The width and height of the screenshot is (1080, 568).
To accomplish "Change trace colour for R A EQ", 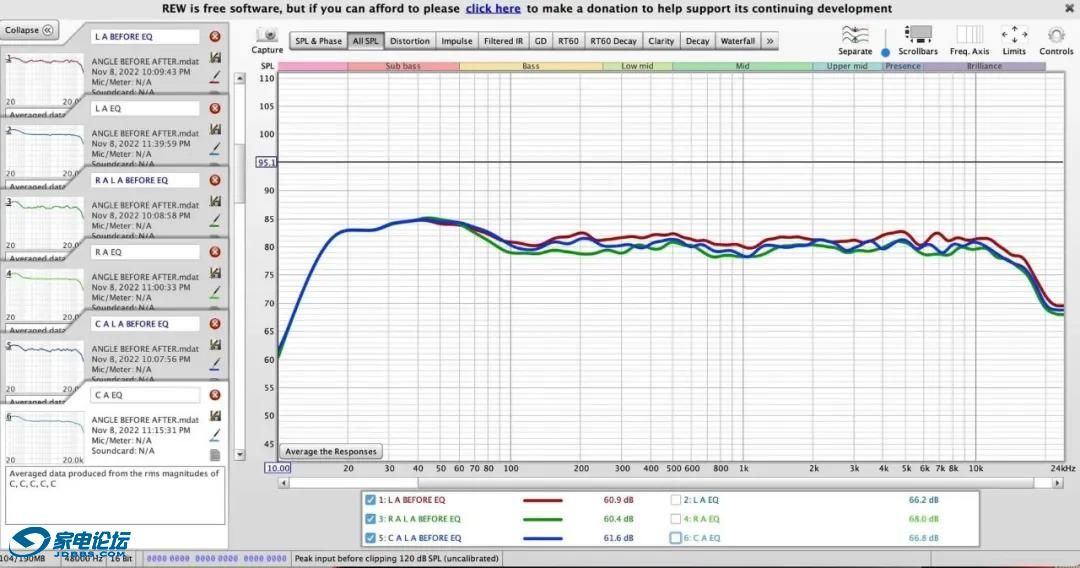I will [216, 292].
